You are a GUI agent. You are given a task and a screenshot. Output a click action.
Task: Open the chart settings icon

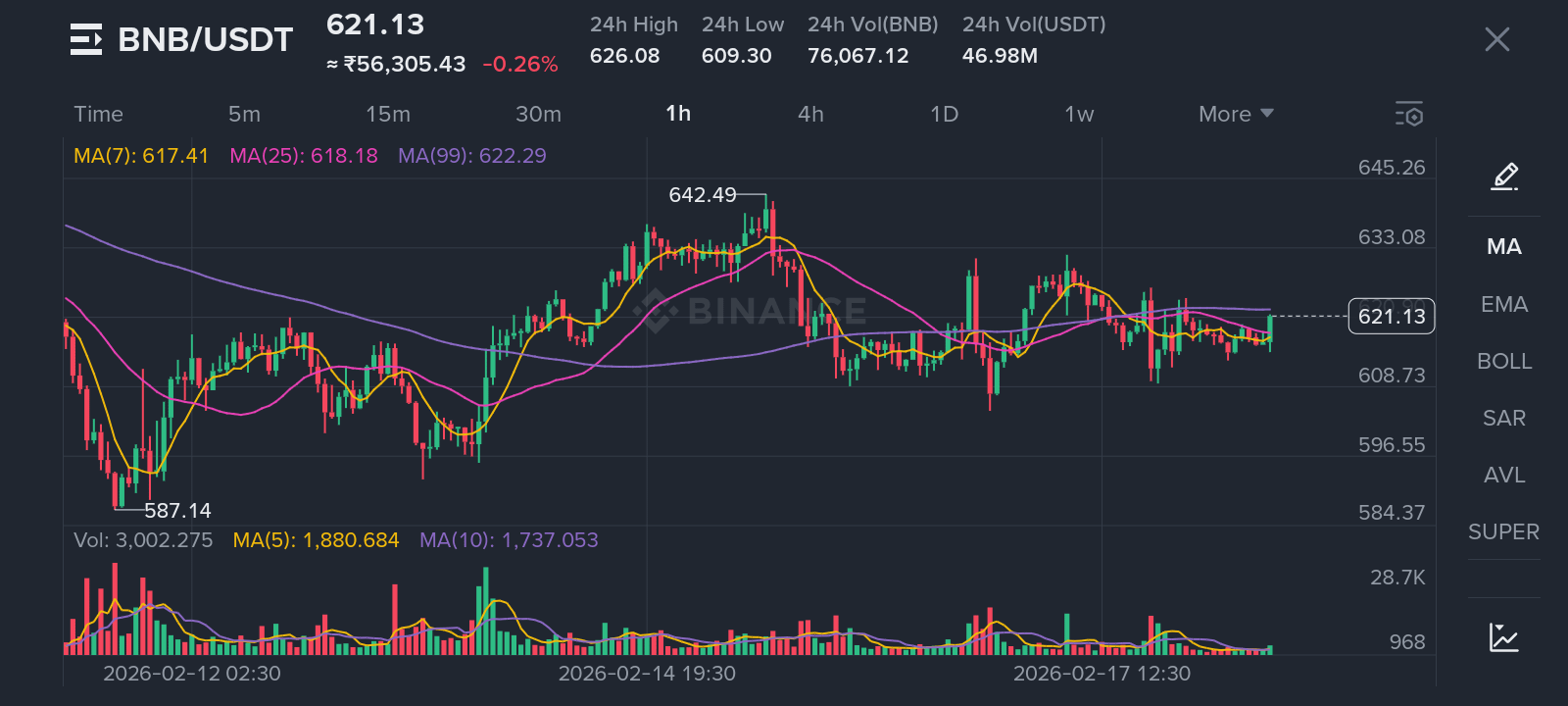tap(1409, 114)
